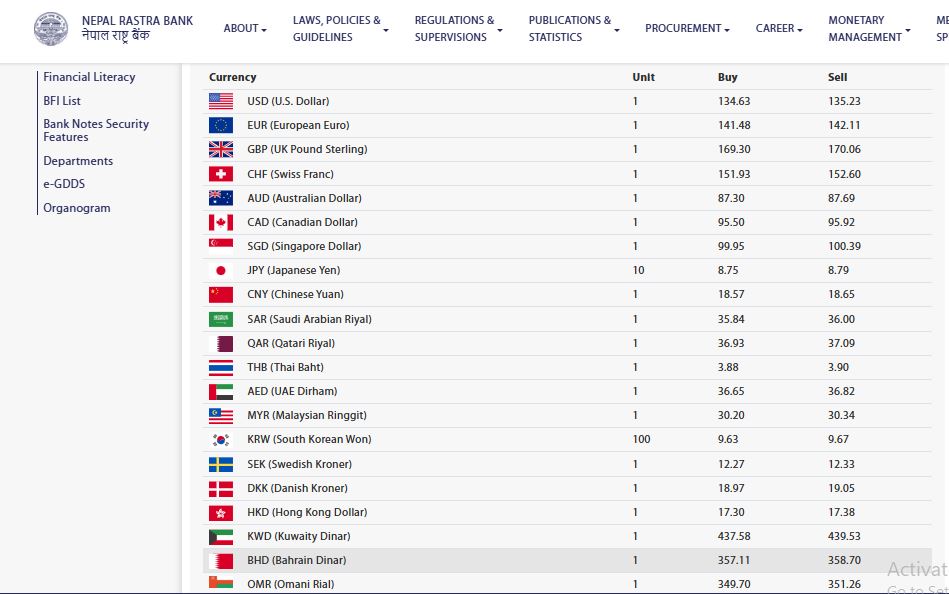Click the e-GDDS sidebar link

(x=65, y=184)
